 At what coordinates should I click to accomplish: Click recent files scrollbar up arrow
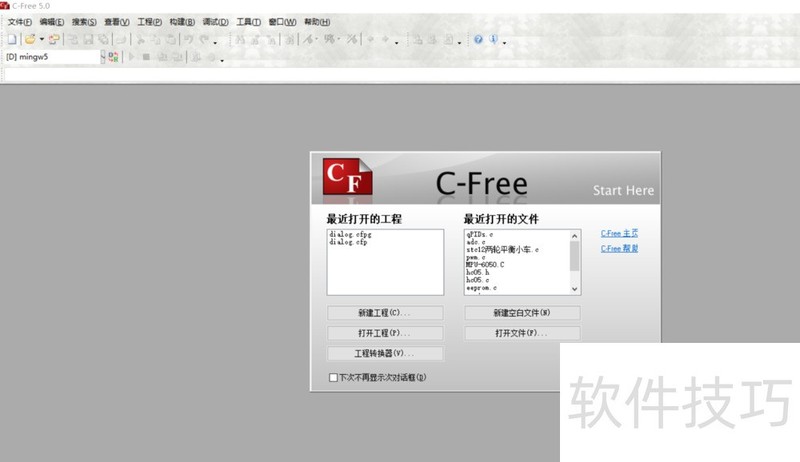(574, 236)
